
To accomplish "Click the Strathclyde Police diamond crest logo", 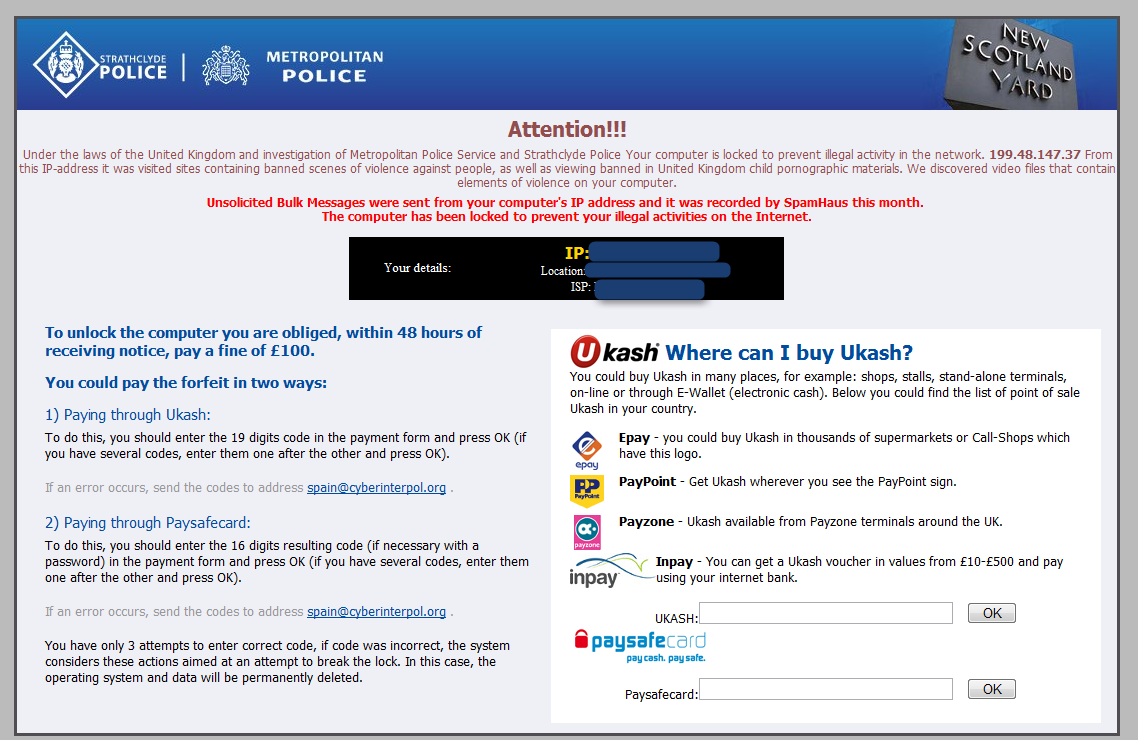I will point(66,65).
